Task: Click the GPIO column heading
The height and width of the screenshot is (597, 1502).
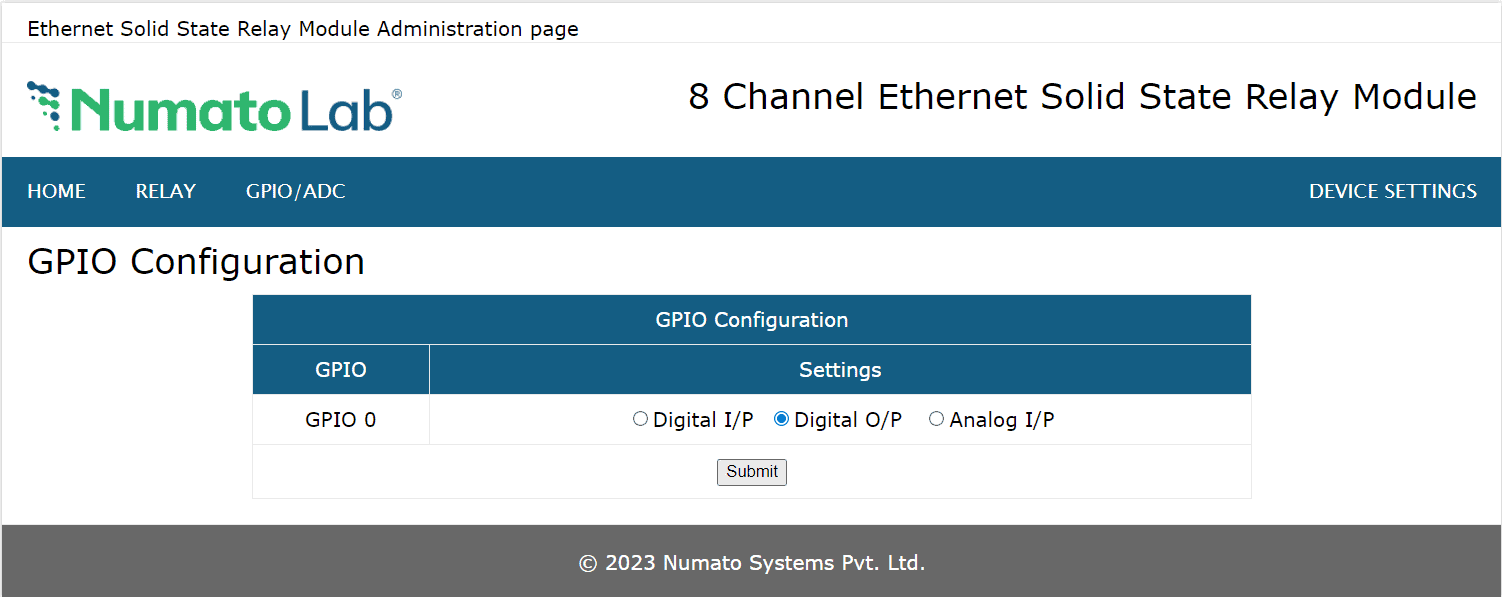Action: 340,369
